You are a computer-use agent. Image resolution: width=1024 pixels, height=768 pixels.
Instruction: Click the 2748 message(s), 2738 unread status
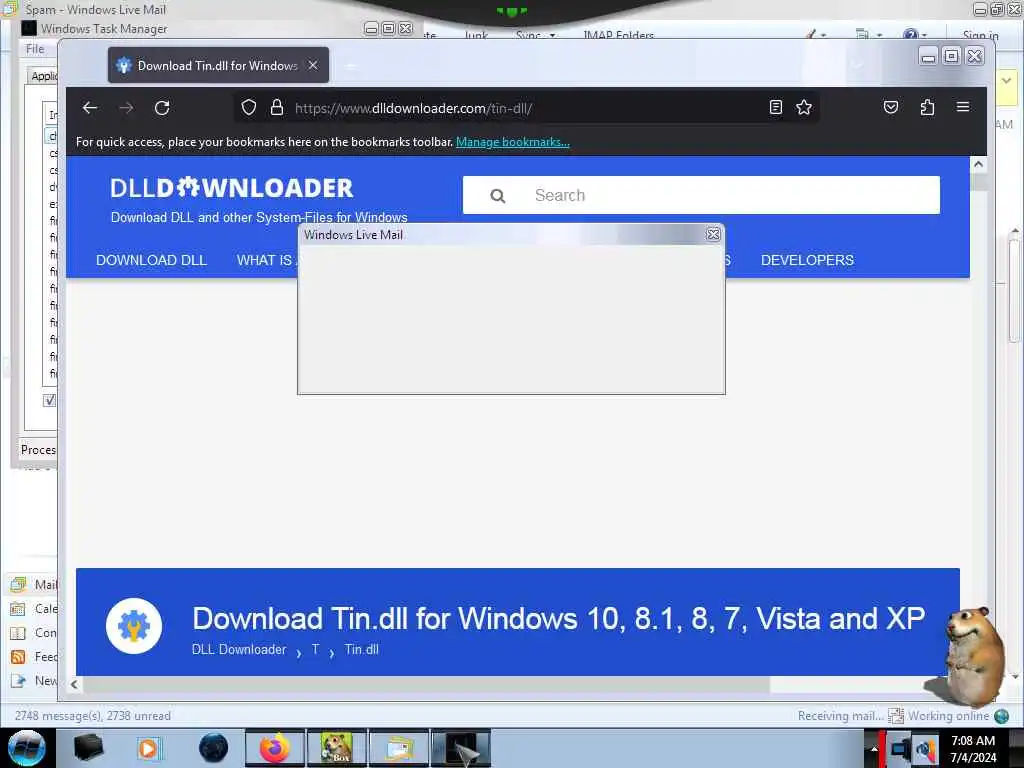pos(93,716)
